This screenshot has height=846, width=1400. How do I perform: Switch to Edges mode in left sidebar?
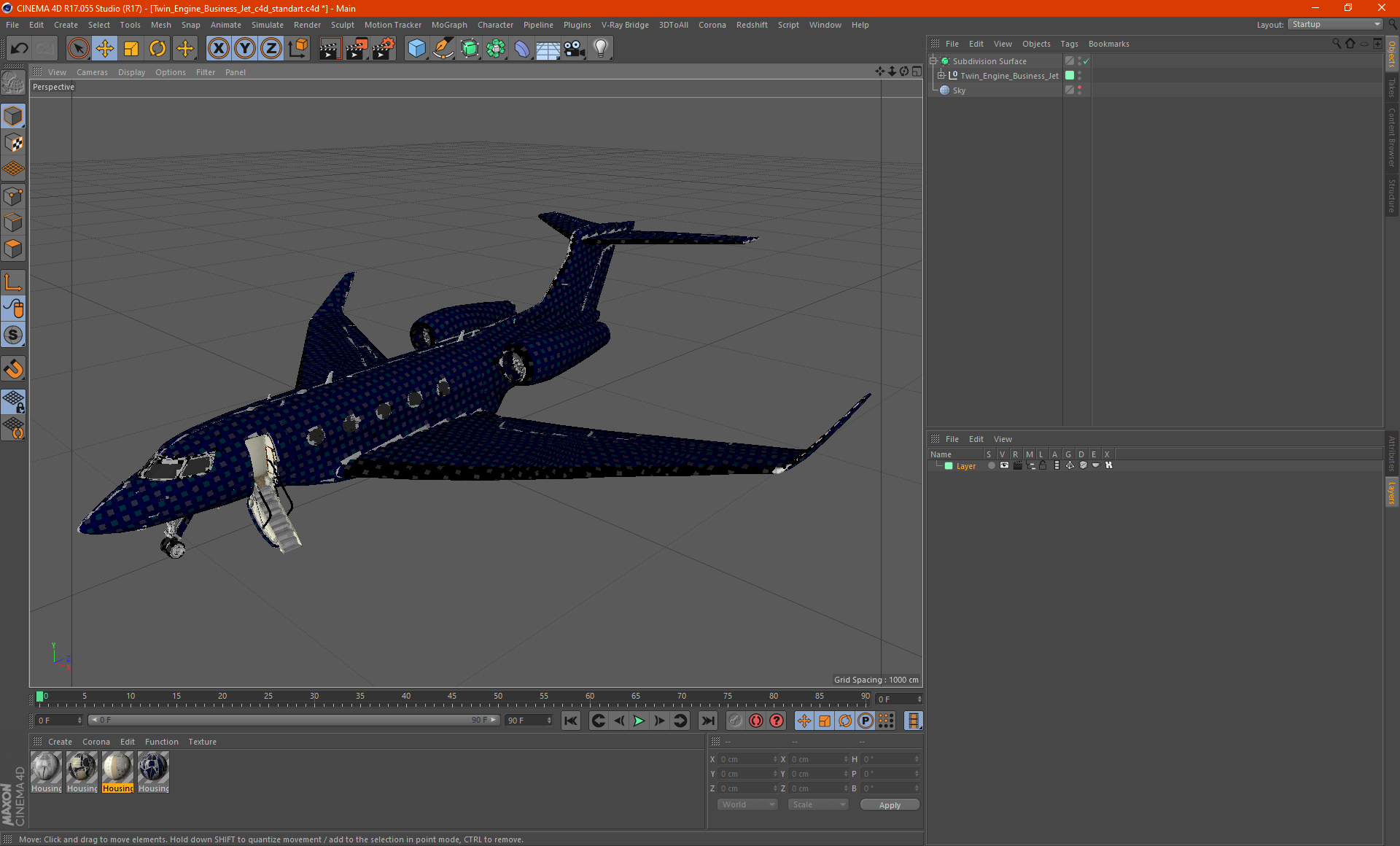click(x=13, y=222)
